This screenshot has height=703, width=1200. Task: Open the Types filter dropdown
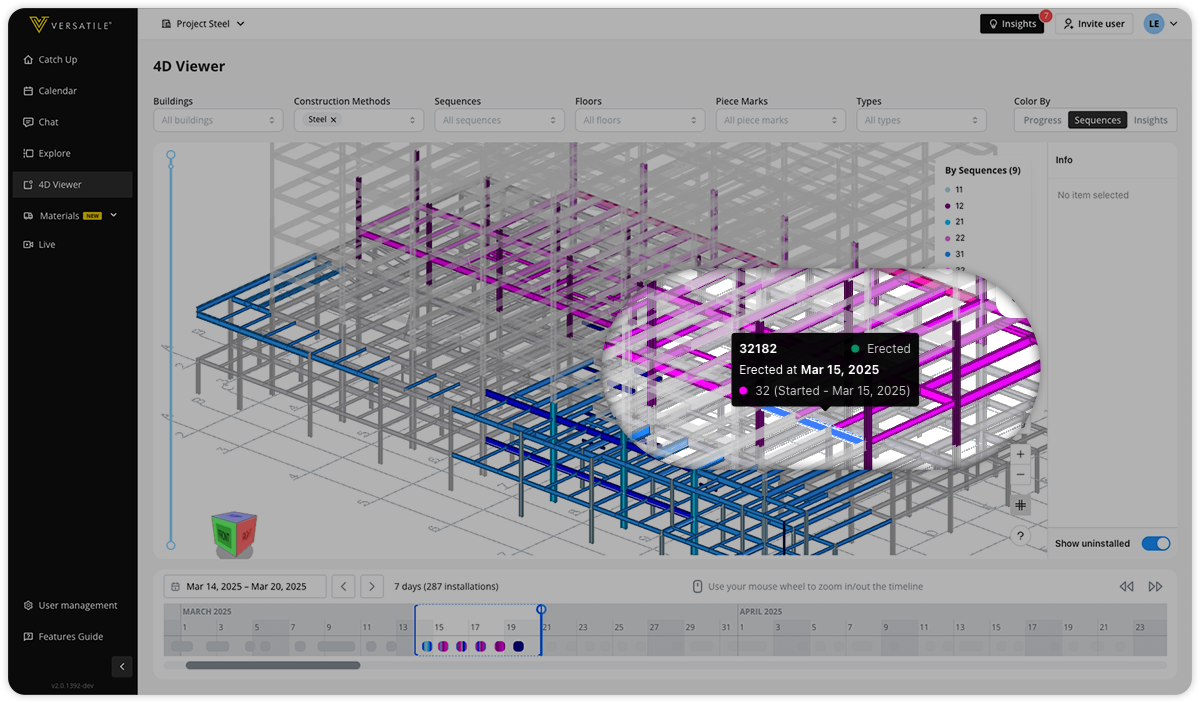point(921,120)
